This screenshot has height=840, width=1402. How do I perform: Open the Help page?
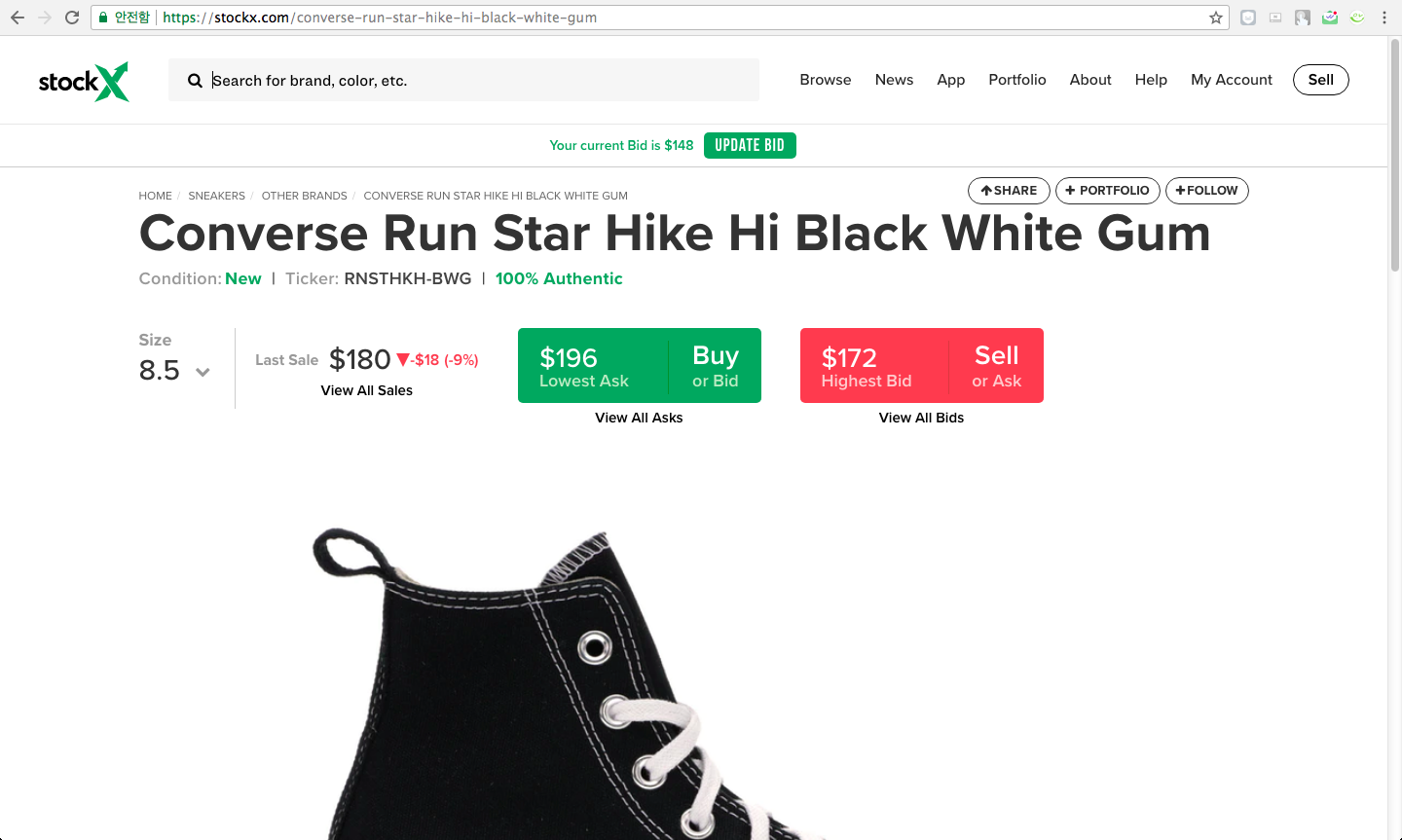1151,80
